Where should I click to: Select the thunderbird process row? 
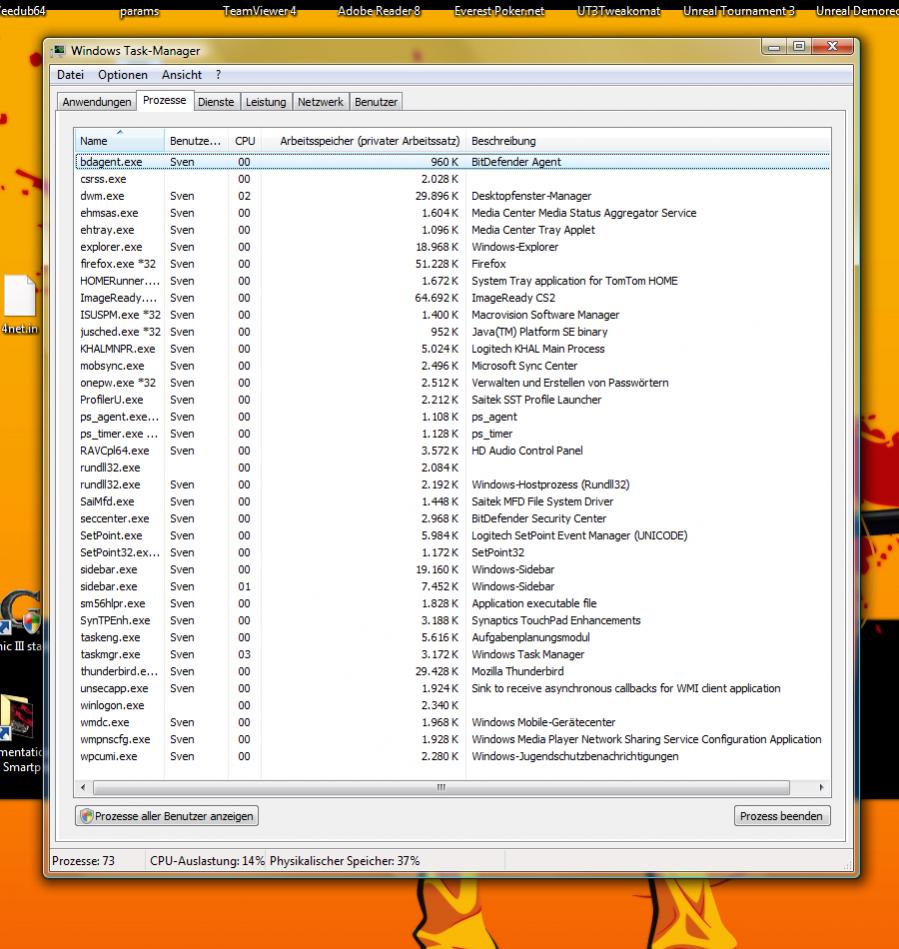click(x=452, y=671)
